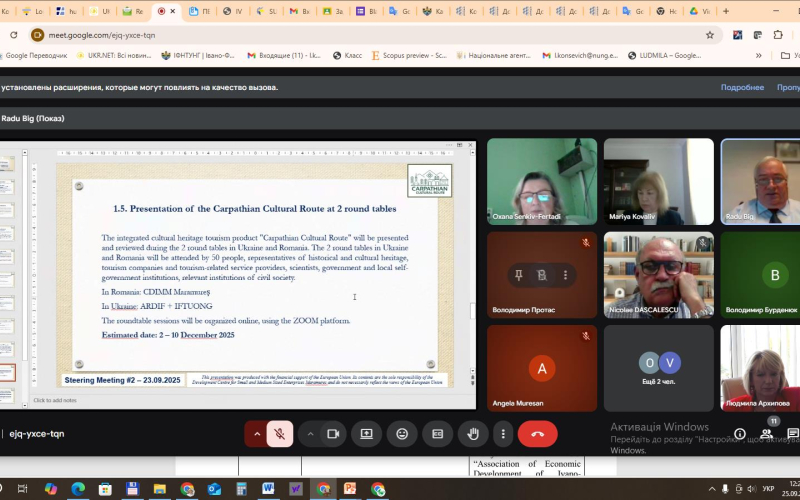Toggle closed captions in the meeting
Screen dimensions: 800x500
[437, 434]
